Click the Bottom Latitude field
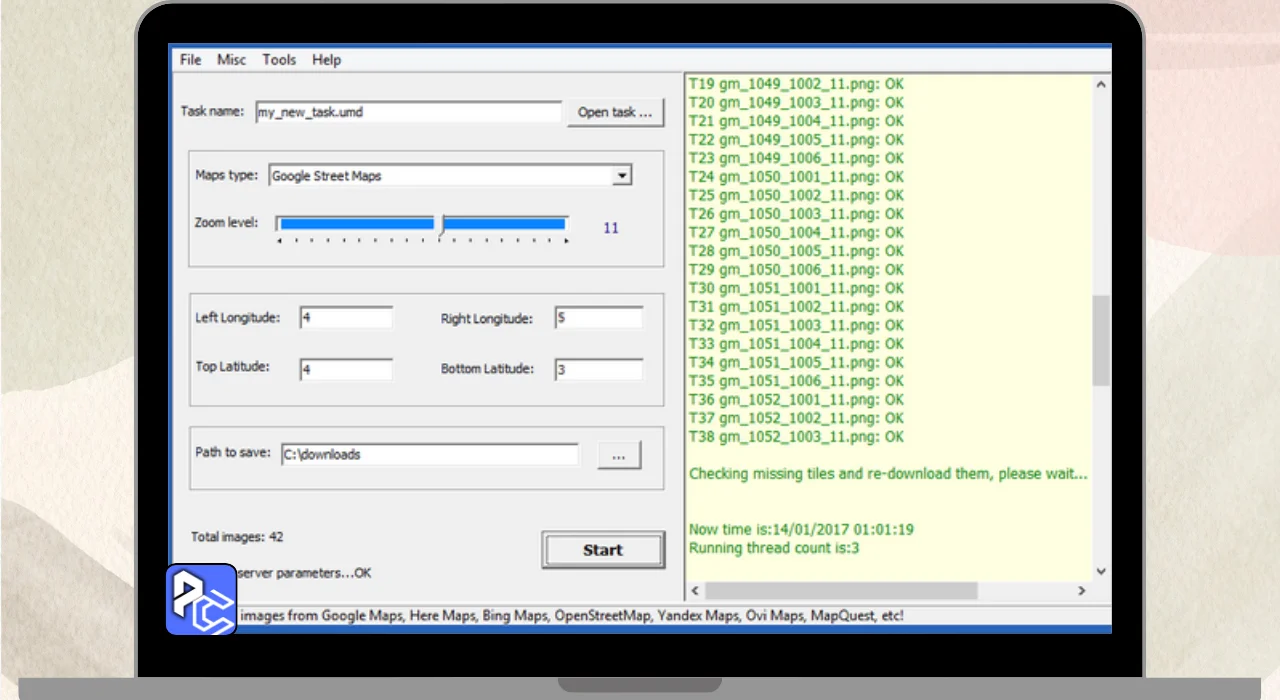 click(x=598, y=369)
